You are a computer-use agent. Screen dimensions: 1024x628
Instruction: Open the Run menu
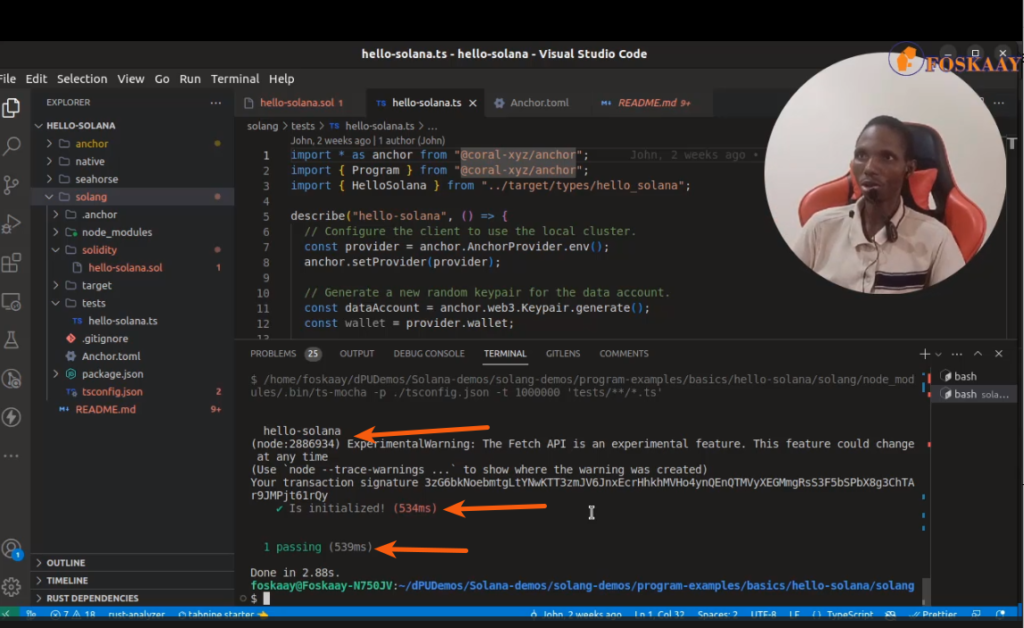click(x=190, y=79)
